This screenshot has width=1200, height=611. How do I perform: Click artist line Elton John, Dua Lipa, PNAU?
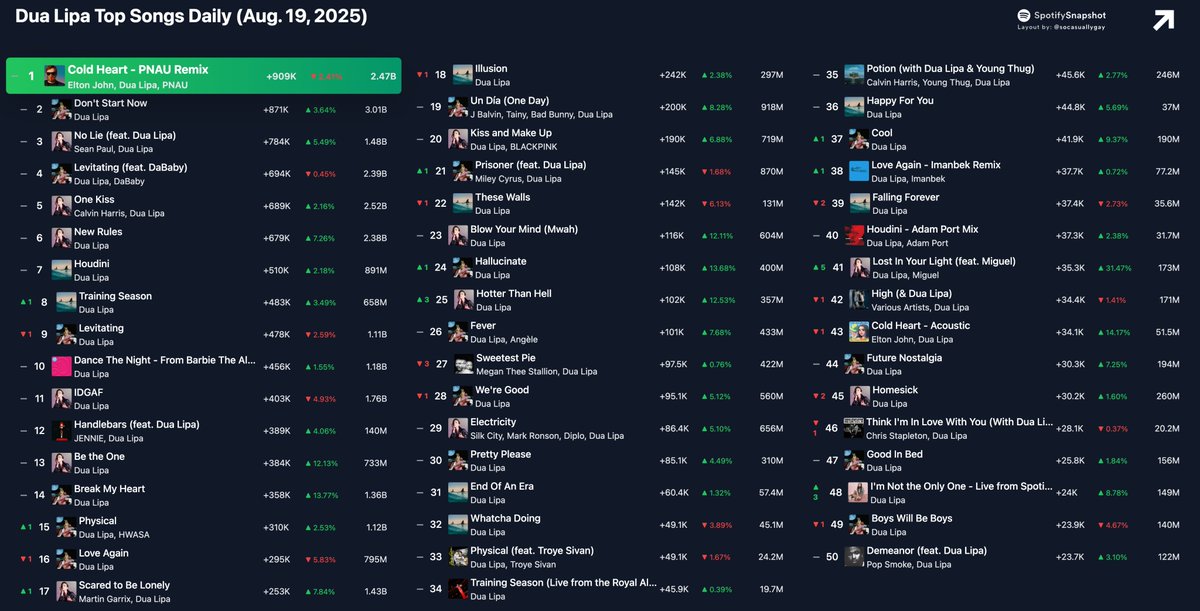point(127,85)
